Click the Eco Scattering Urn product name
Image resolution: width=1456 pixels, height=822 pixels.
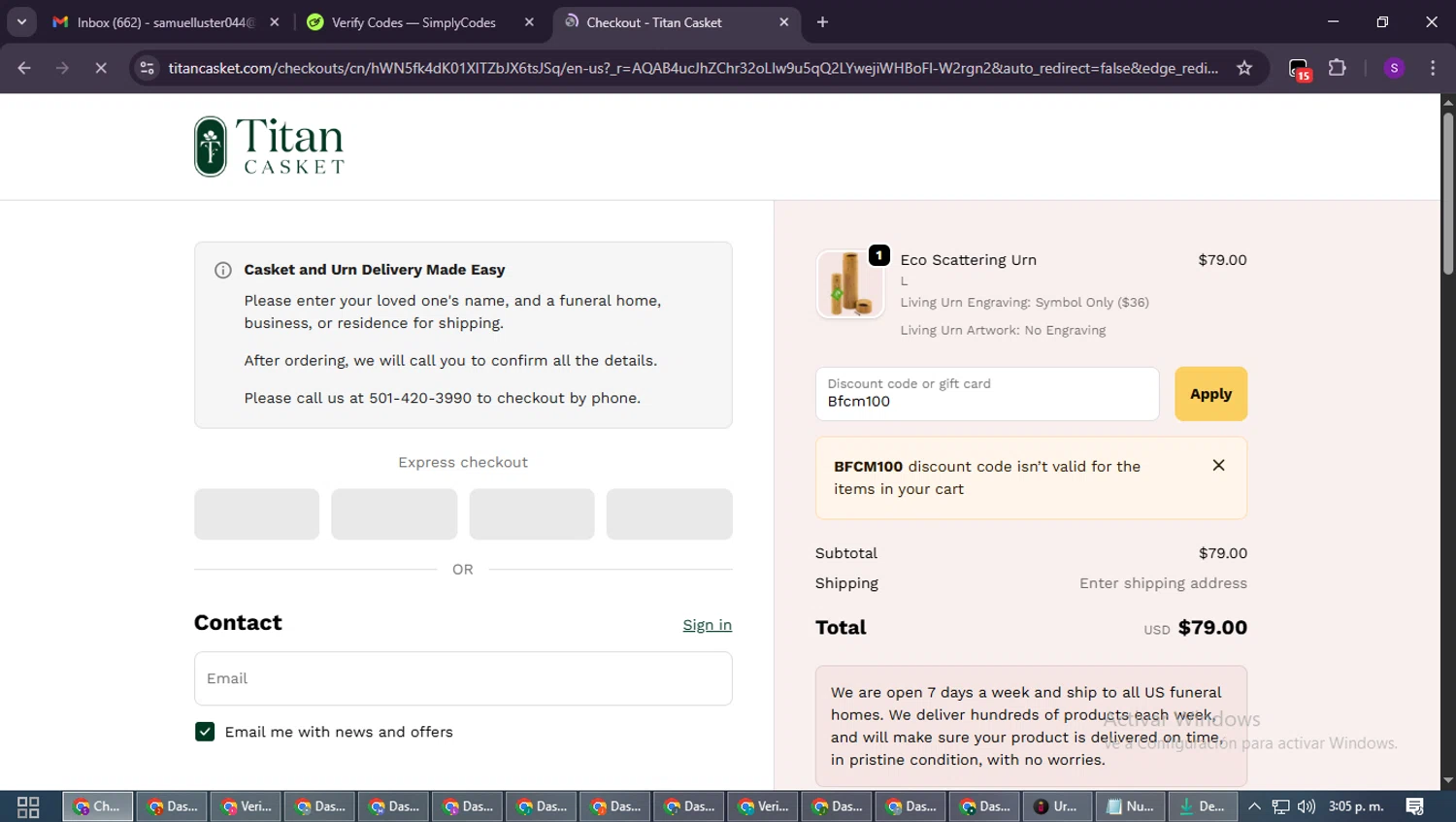click(968, 260)
